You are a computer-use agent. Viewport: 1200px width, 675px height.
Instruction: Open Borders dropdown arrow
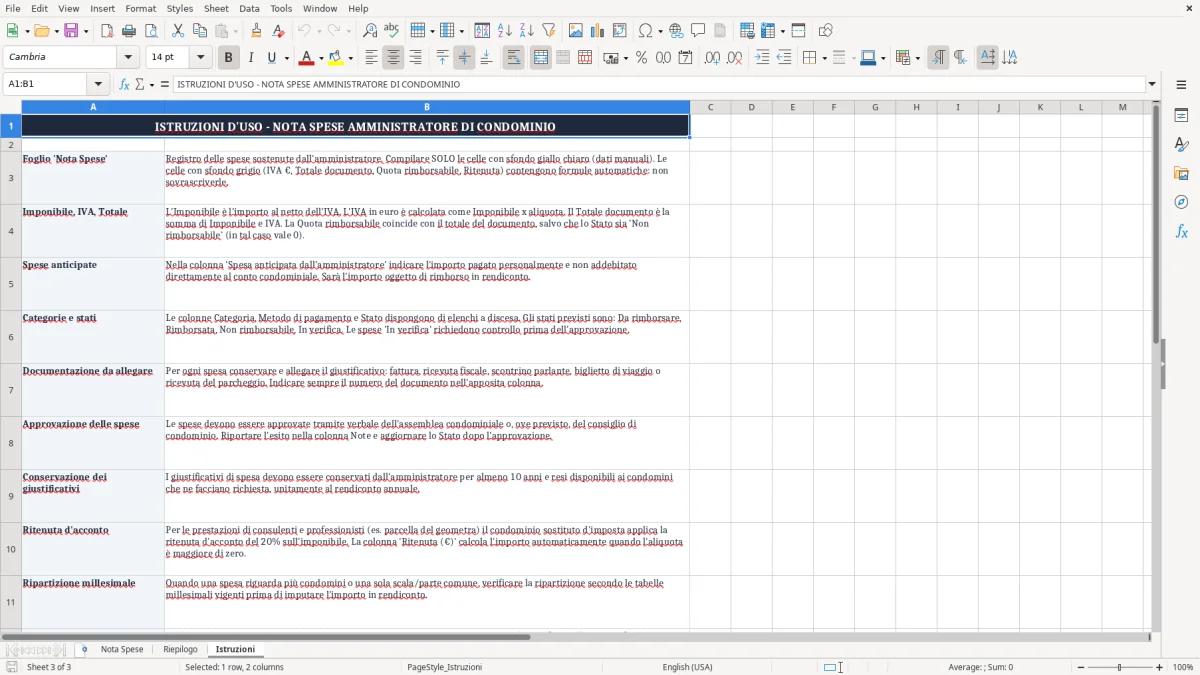click(826, 58)
